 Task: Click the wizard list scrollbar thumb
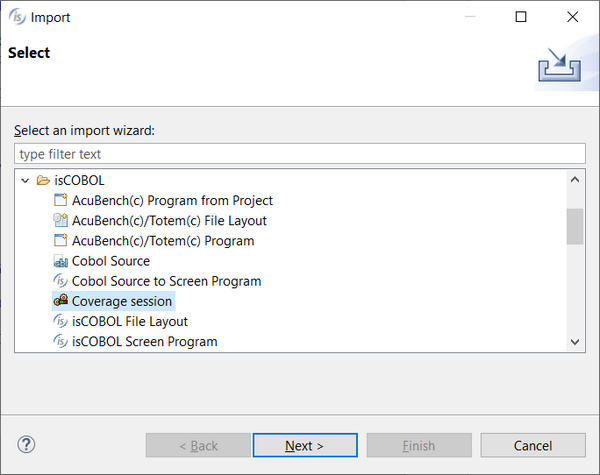(x=575, y=226)
